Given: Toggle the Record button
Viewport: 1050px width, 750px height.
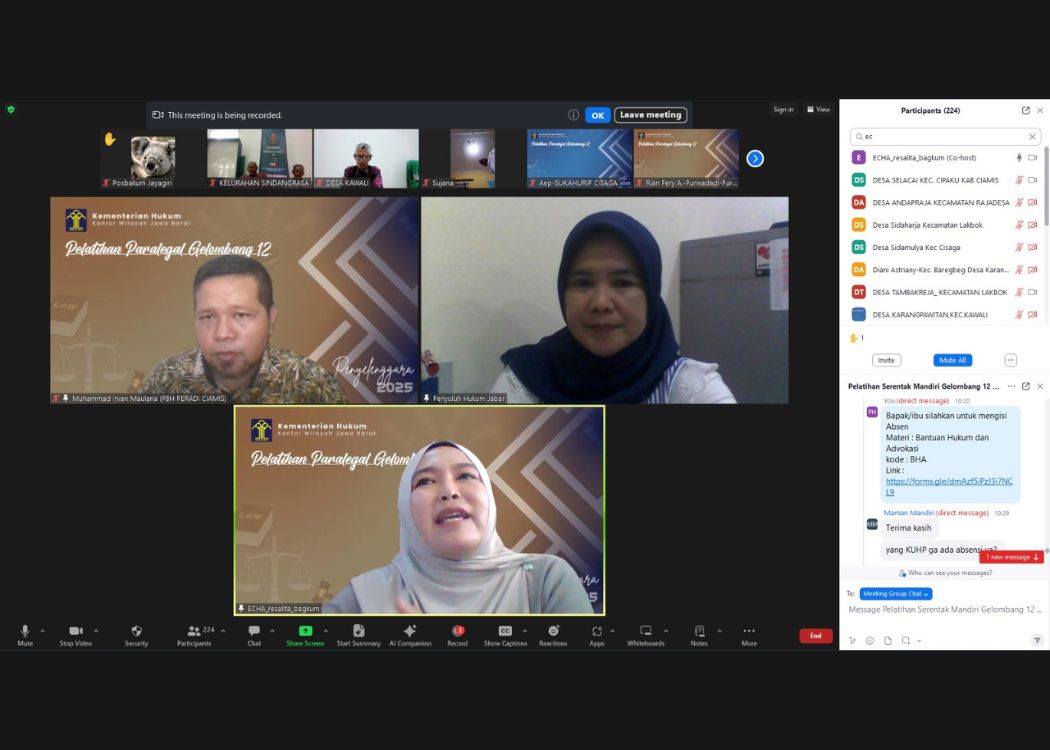Looking at the screenshot, I should pos(457,631).
